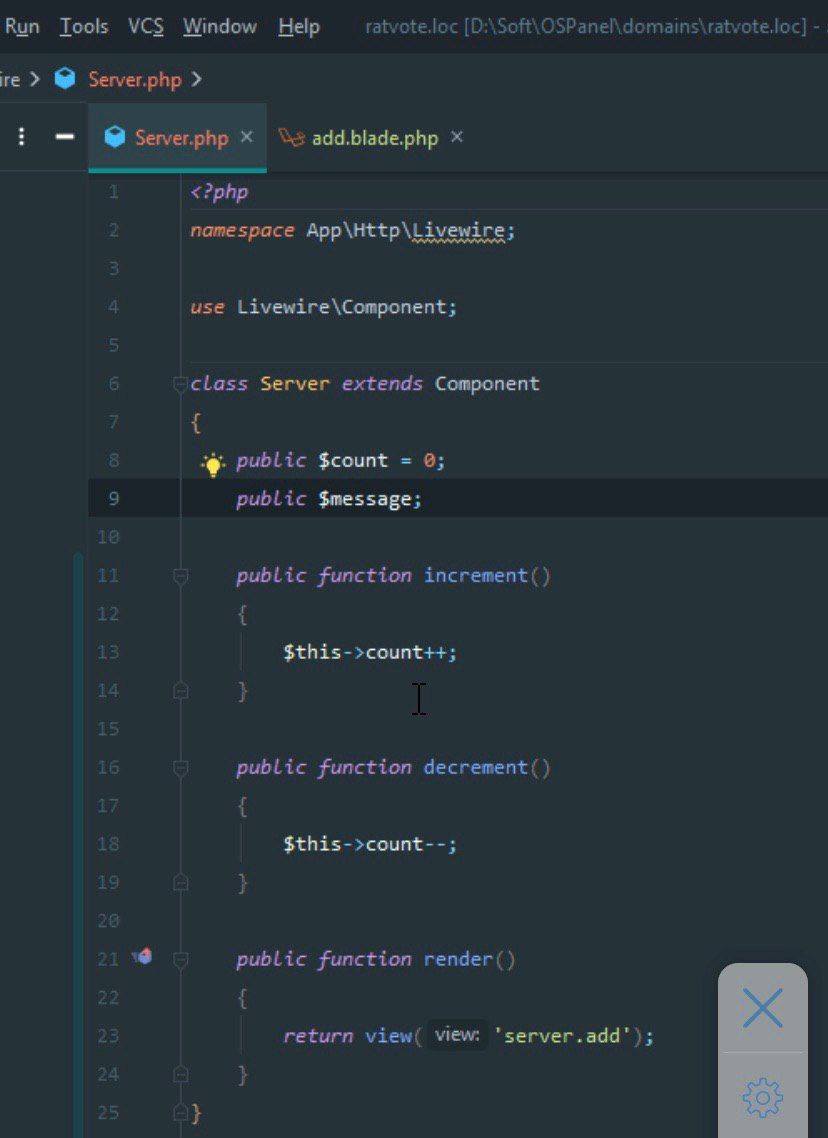This screenshot has width=828, height=1138.
Task: Open the Help menu
Action: point(298,26)
